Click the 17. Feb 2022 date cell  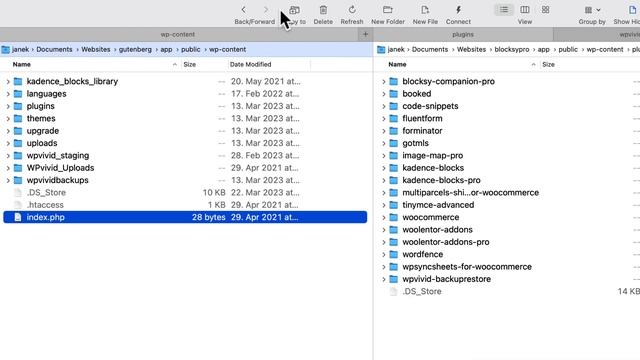(x=265, y=94)
